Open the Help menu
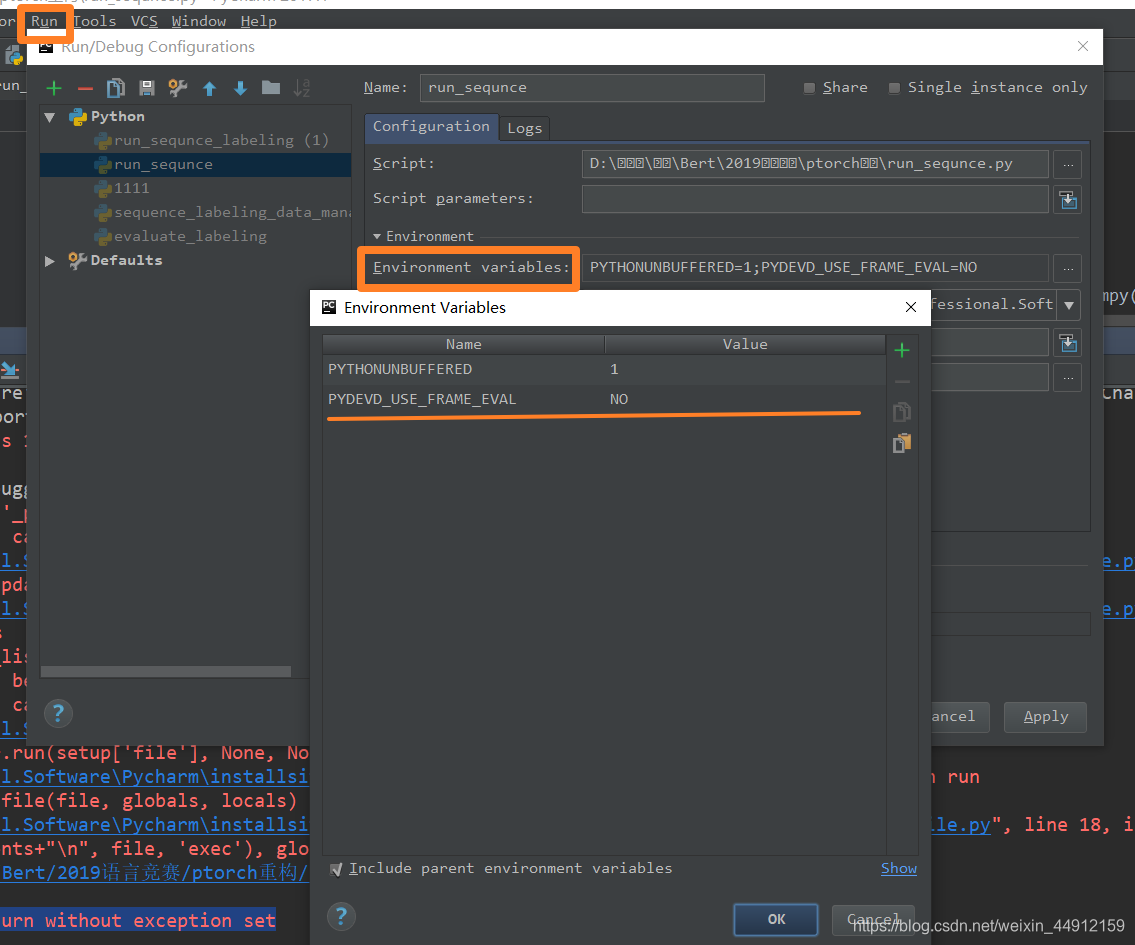Image resolution: width=1135 pixels, height=945 pixels. tap(258, 21)
